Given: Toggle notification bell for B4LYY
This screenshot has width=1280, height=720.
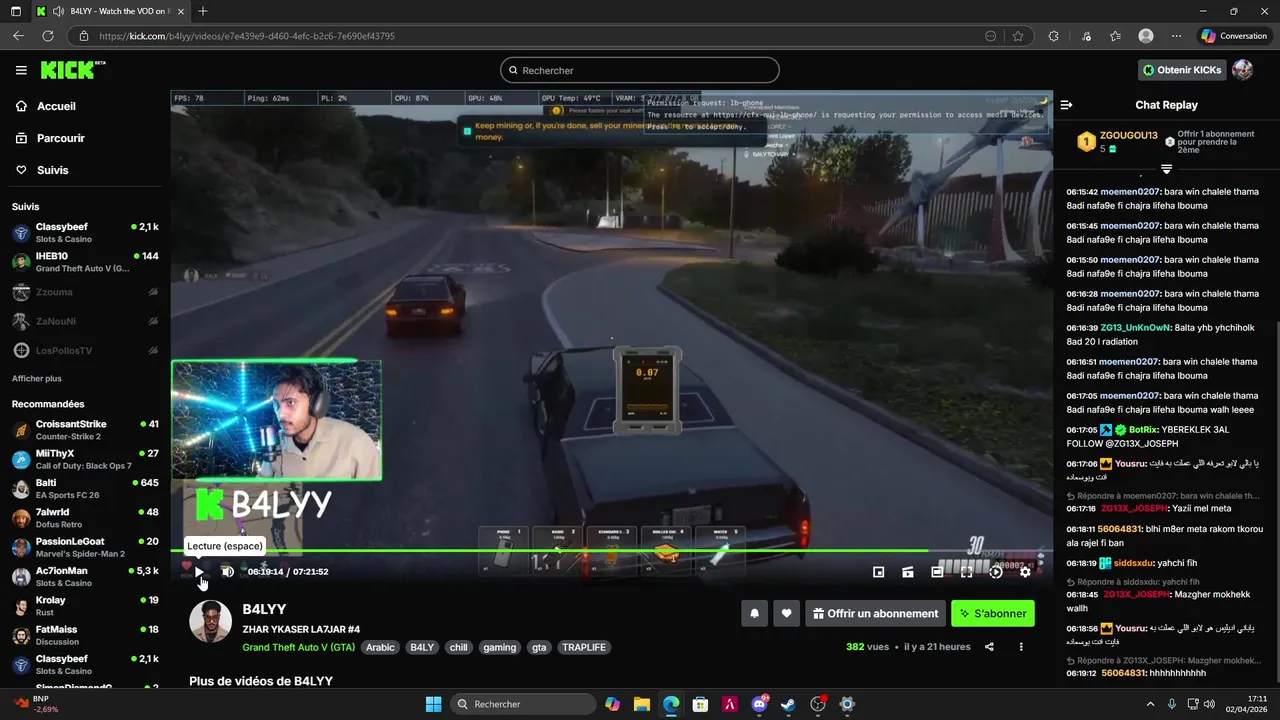Looking at the screenshot, I should coord(755,613).
